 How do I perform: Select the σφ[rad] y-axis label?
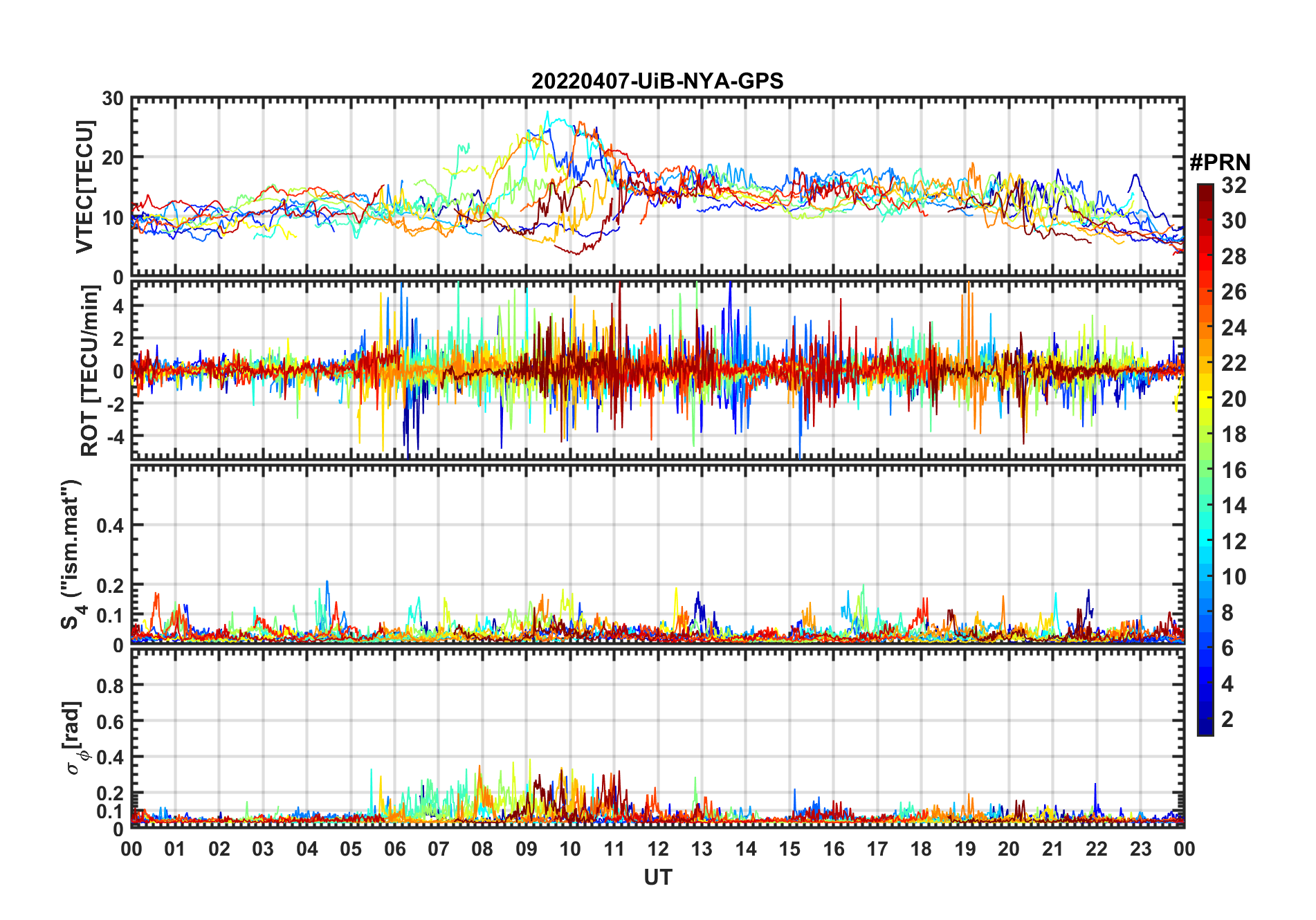pos(75,737)
